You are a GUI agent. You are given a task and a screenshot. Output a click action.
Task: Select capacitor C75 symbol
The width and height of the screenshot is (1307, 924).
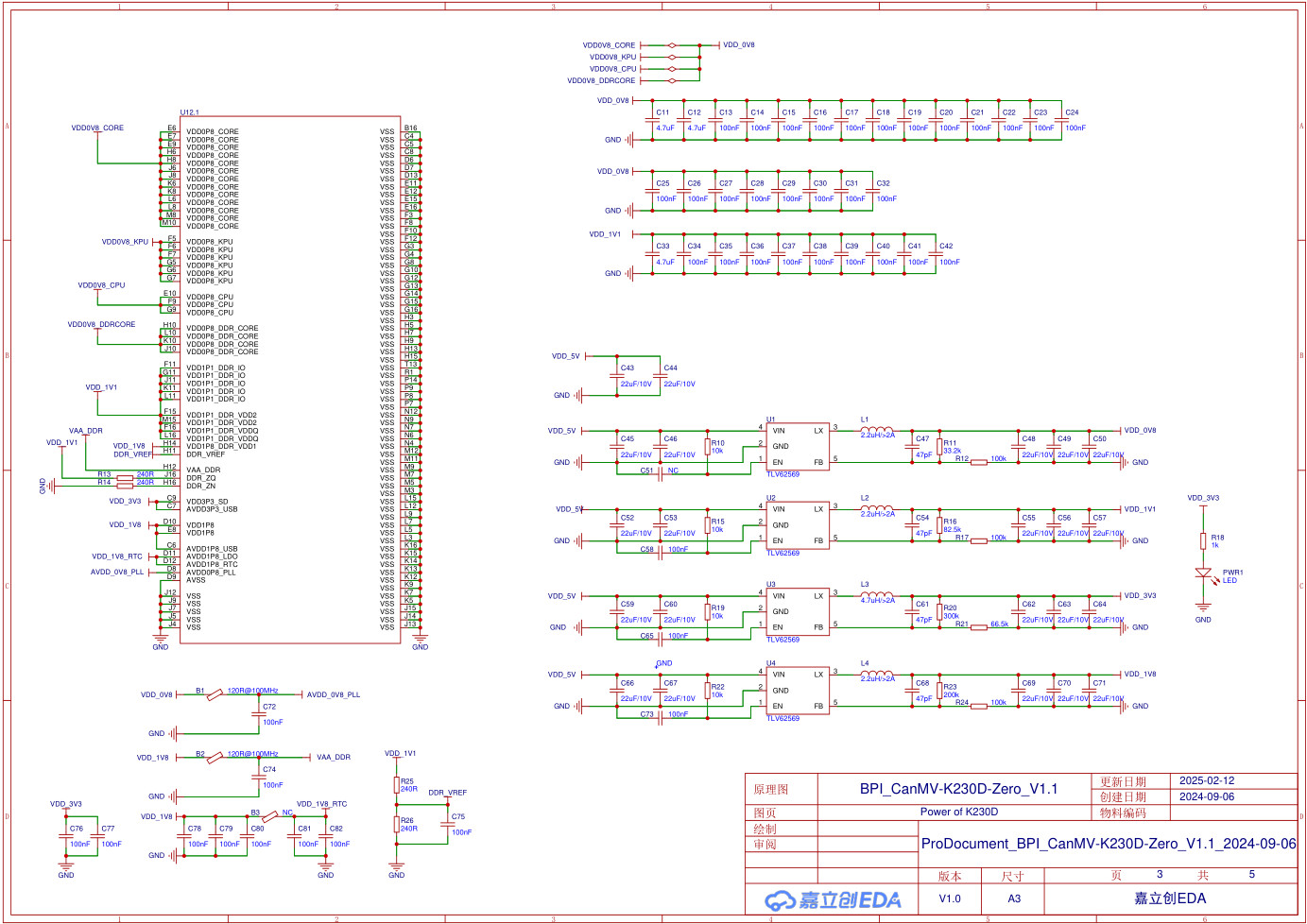click(449, 824)
